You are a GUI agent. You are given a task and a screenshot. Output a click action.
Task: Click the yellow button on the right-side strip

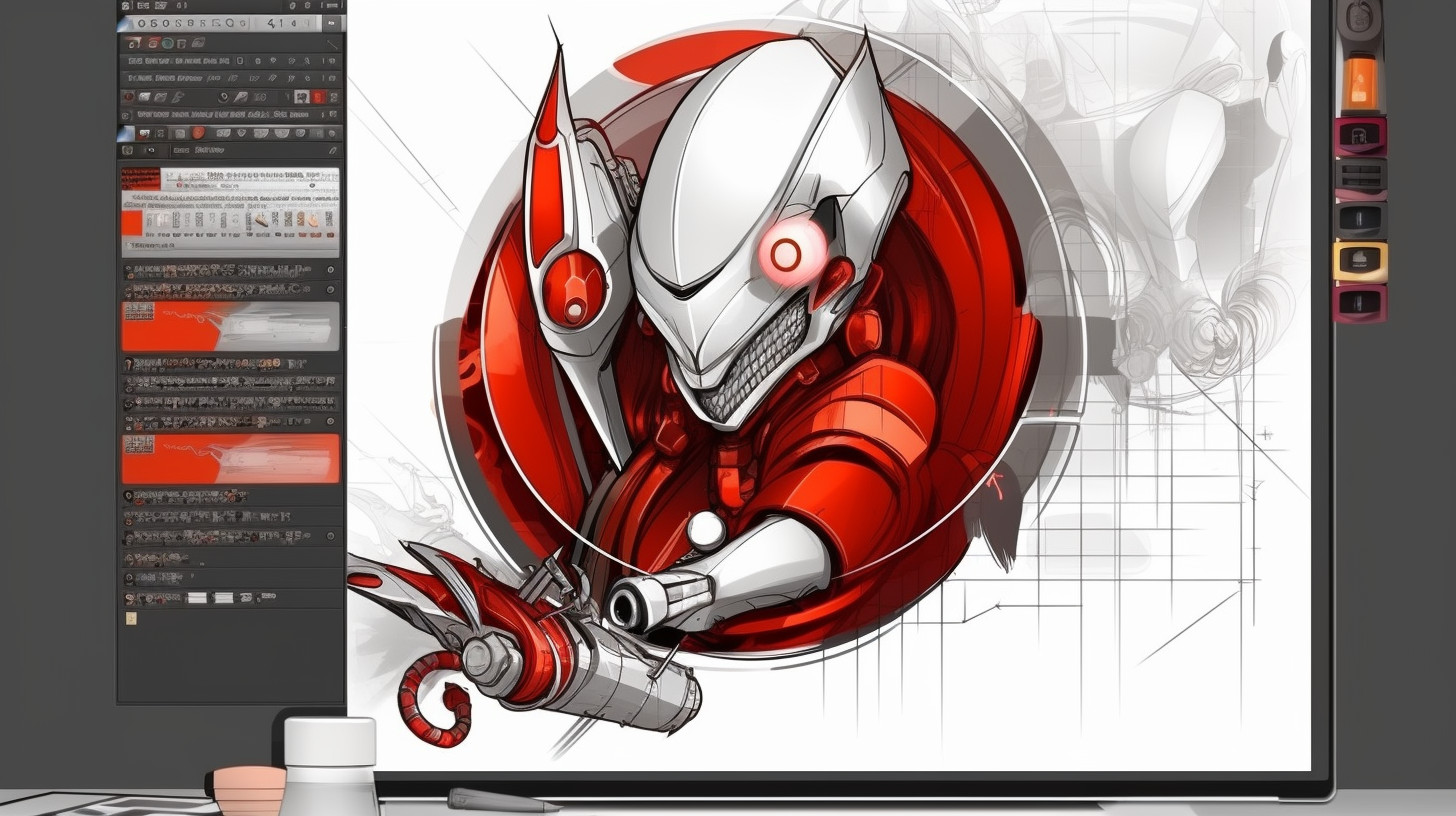(1360, 261)
